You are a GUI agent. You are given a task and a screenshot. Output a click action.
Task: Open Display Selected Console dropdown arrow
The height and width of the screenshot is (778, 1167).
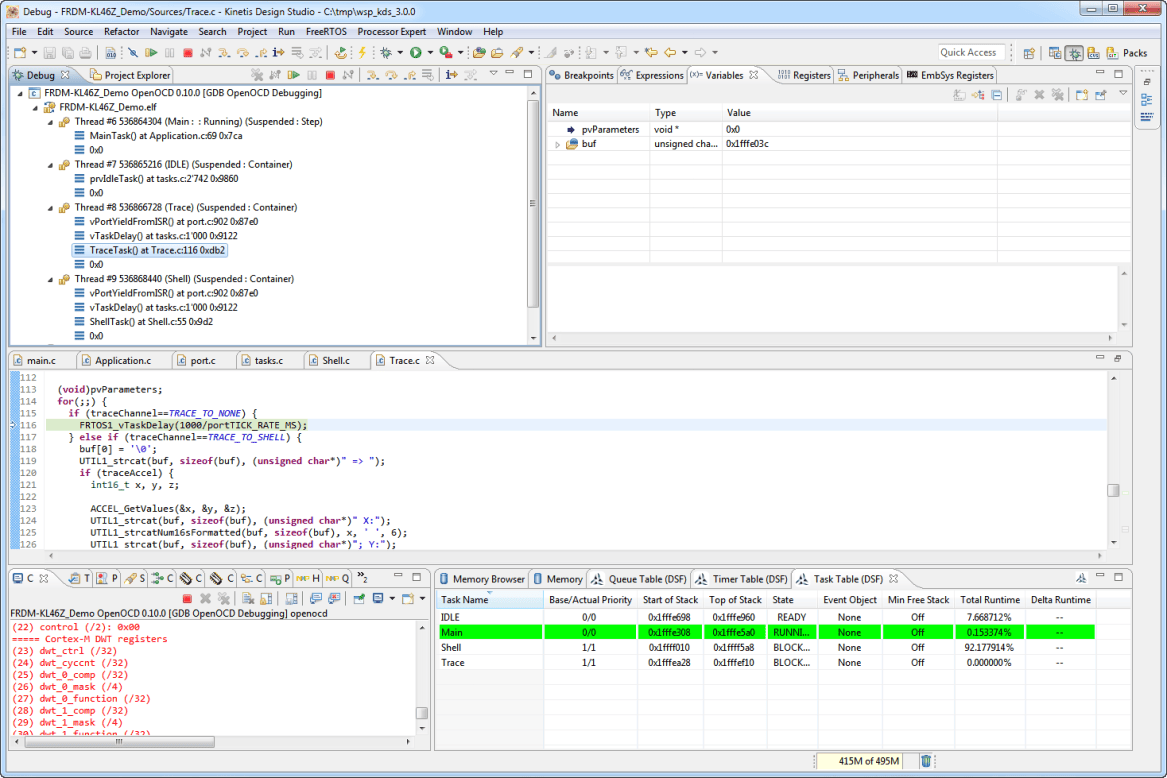(x=392, y=599)
